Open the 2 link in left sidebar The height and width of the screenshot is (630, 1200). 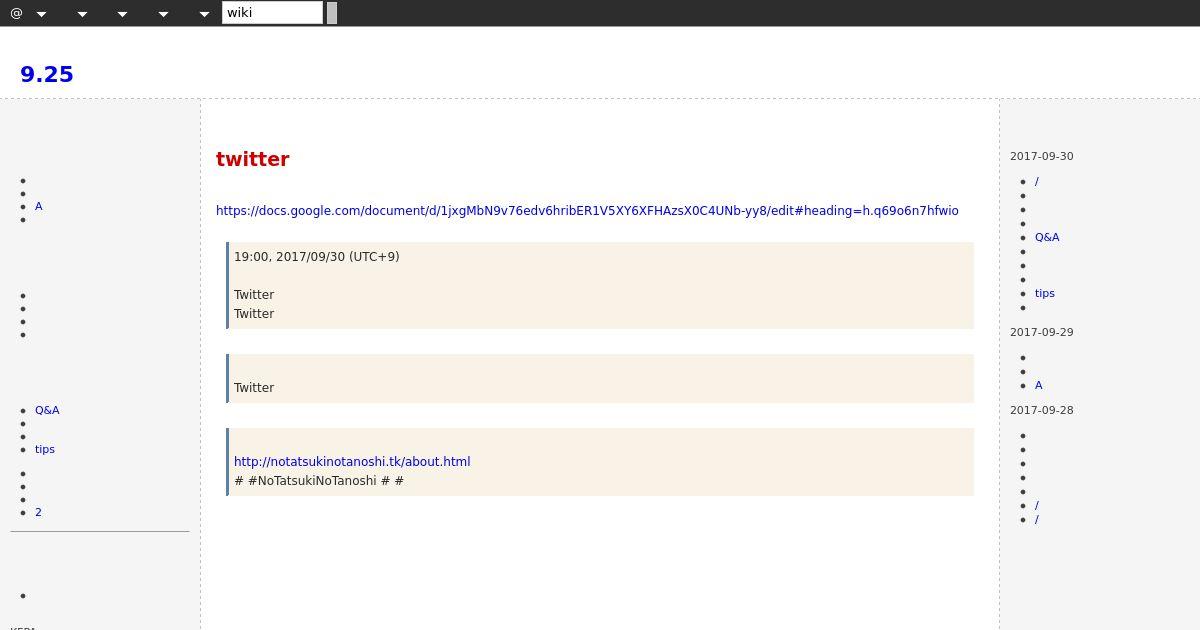[38, 513]
